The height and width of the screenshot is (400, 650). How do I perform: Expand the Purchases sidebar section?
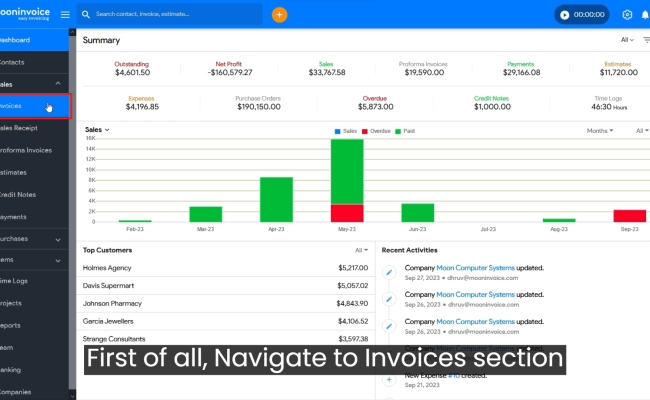coord(58,240)
